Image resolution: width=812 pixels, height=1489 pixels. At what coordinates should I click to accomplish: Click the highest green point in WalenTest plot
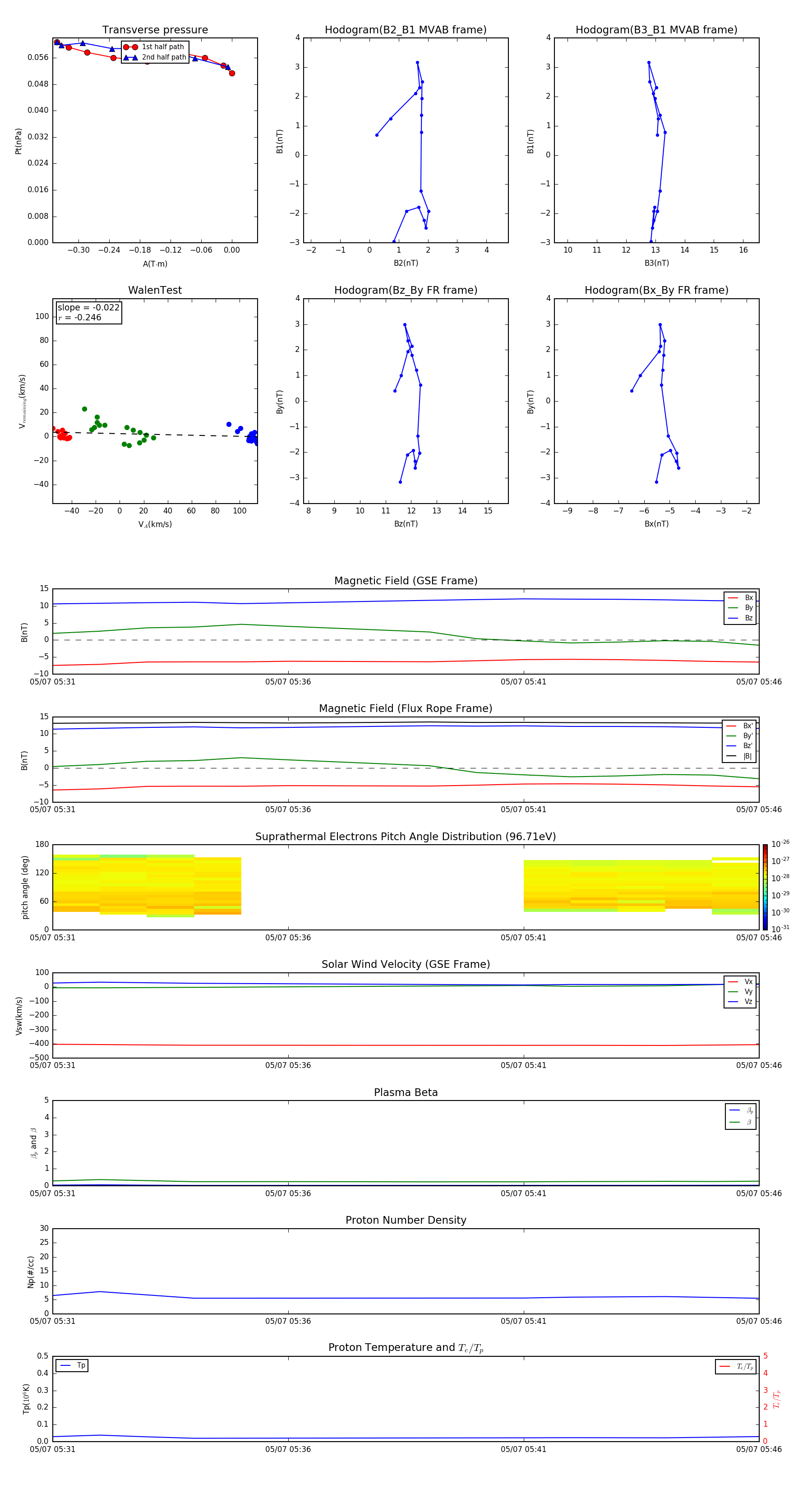(x=84, y=409)
